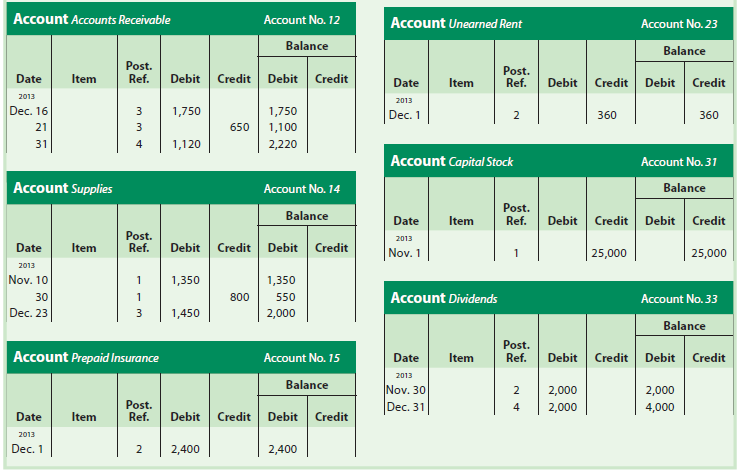
Task: Select the Balance header in Prepaid Insurance
Action: coord(307,385)
